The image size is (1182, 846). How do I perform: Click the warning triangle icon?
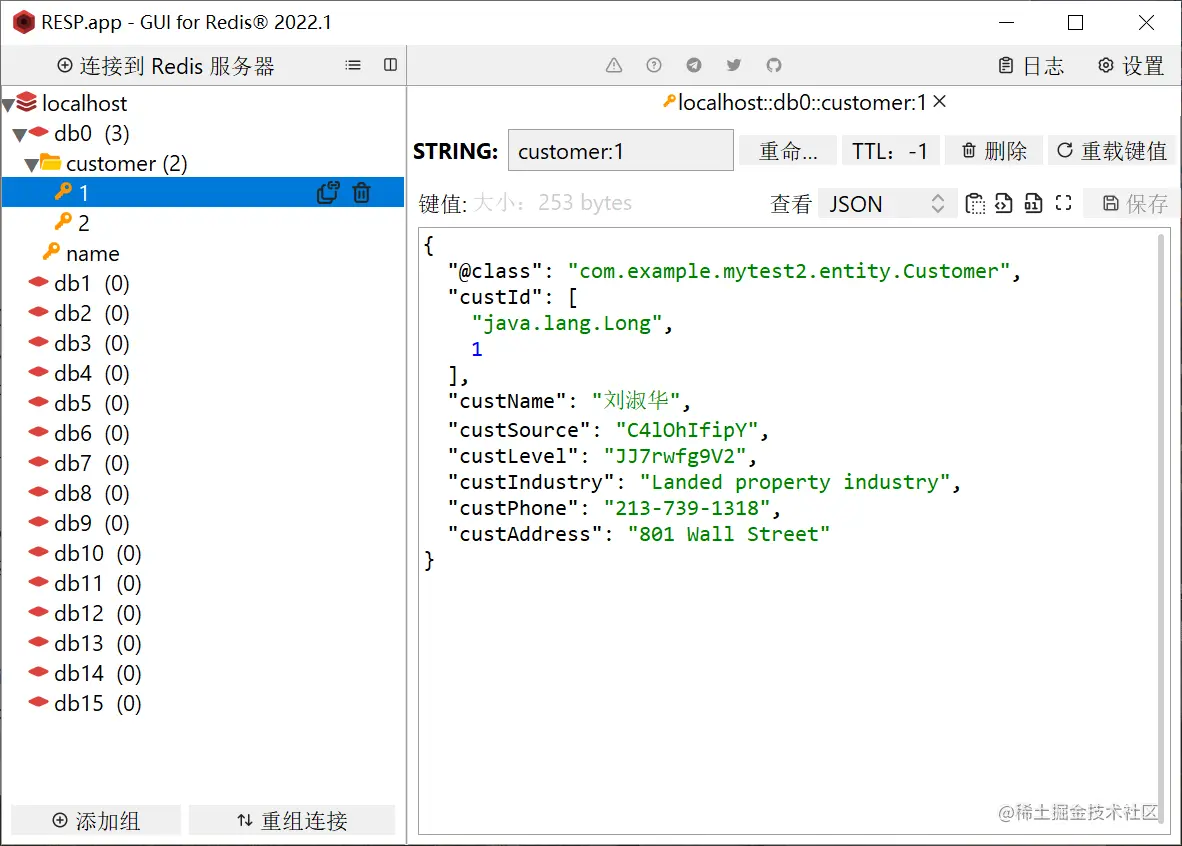click(x=614, y=66)
